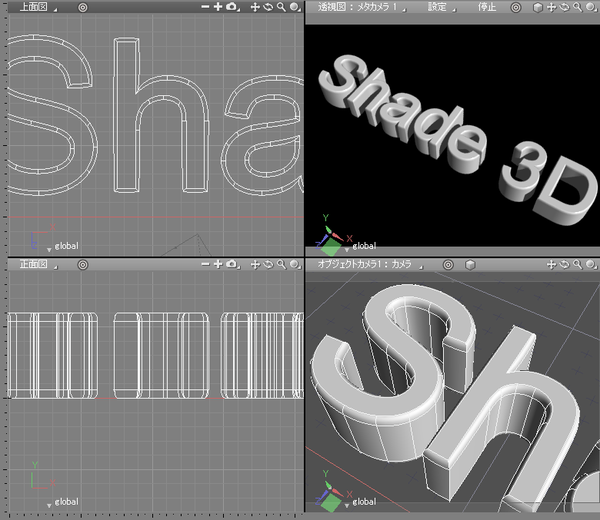Image resolution: width=600 pixels, height=520 pixels.
Task: Click the plus icon in top view header
Action: pyautogui.click(x=217, y=7)
